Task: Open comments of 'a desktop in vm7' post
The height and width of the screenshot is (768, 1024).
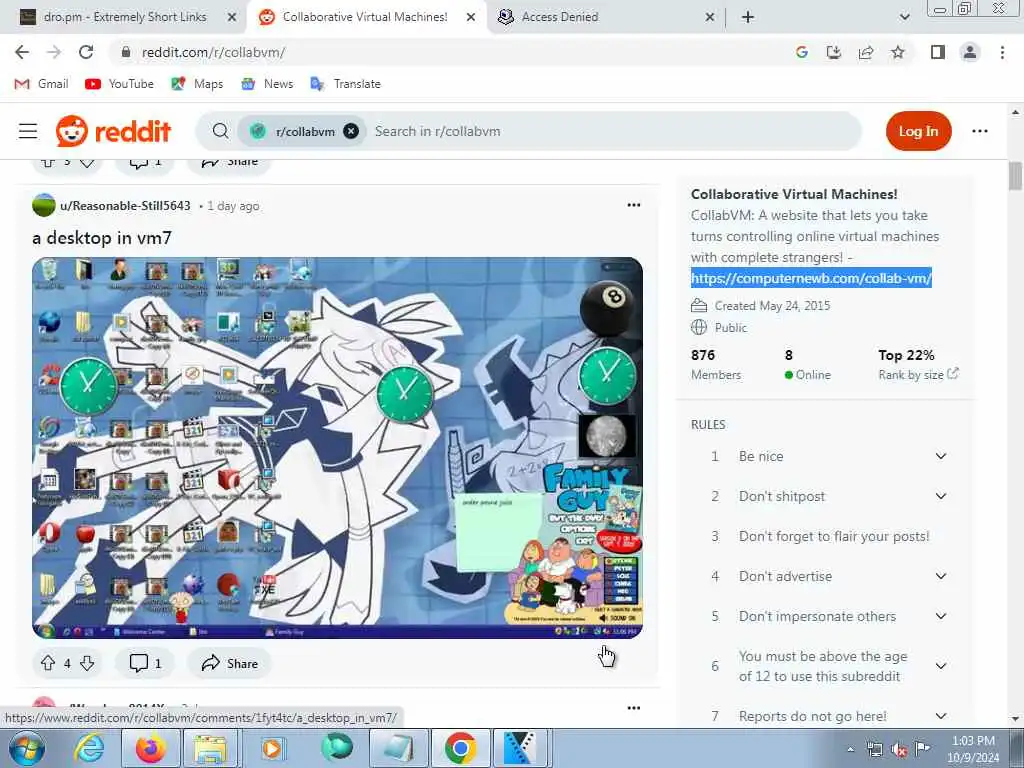Action: pyautogui.click(x=145, y=664)
